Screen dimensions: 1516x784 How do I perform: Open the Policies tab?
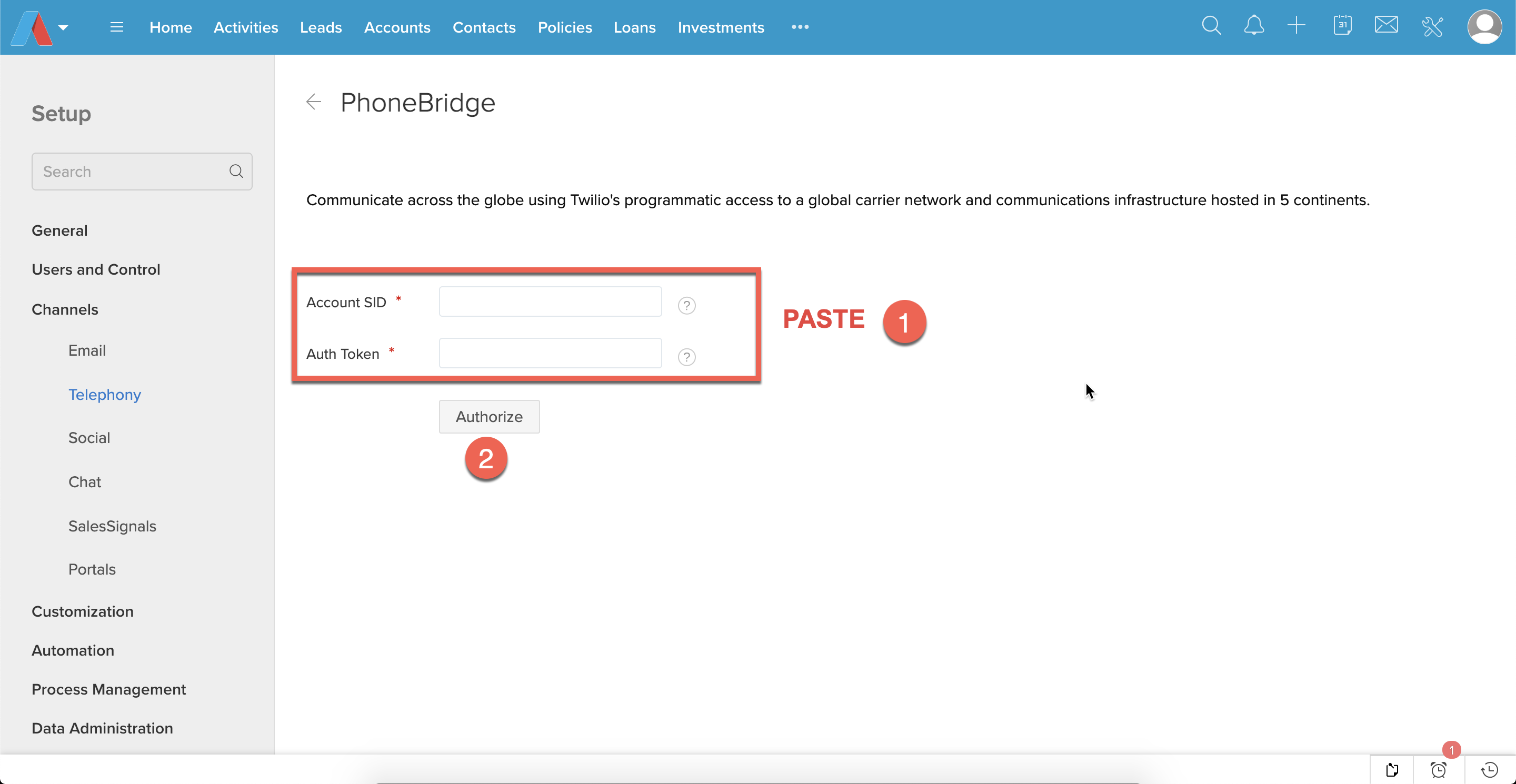click(x=564, y=28)
